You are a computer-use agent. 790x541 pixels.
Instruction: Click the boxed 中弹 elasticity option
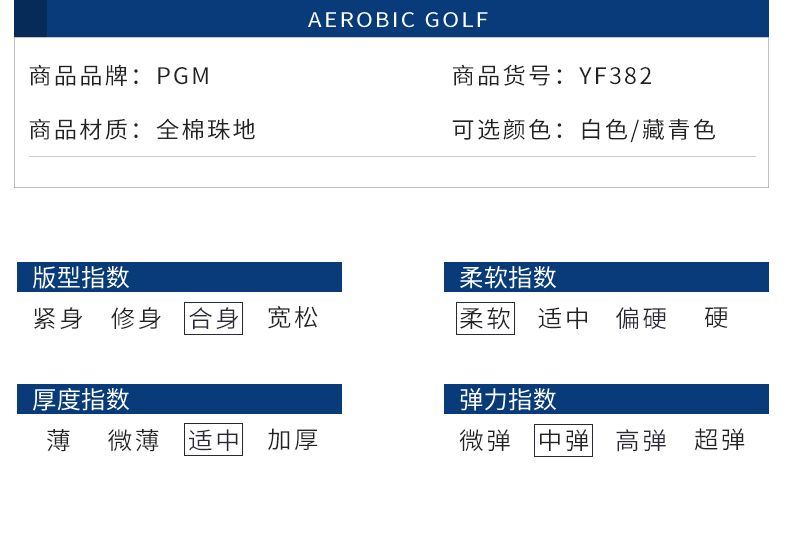[563, 440]
